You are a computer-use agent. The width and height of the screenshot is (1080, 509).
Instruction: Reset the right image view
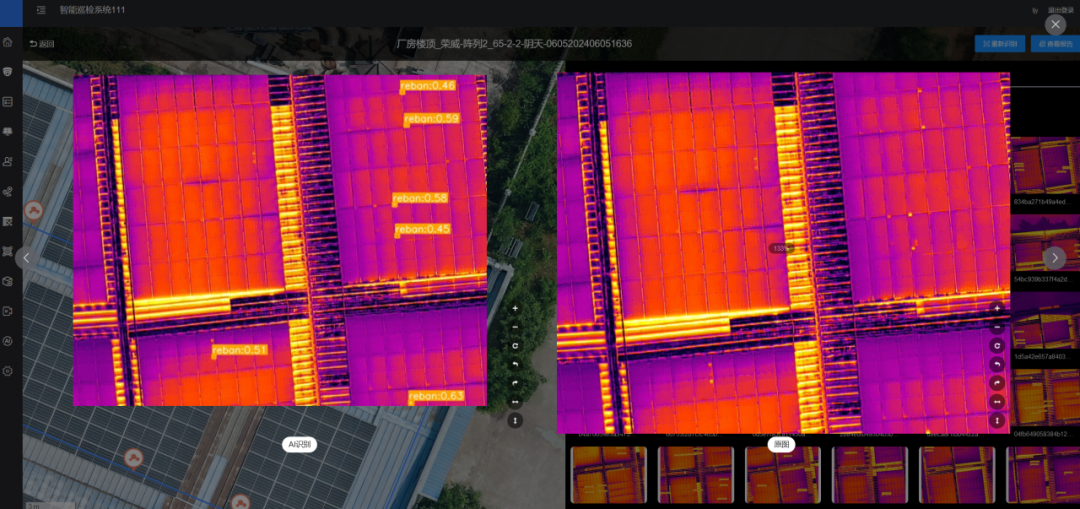pos(996,346)
